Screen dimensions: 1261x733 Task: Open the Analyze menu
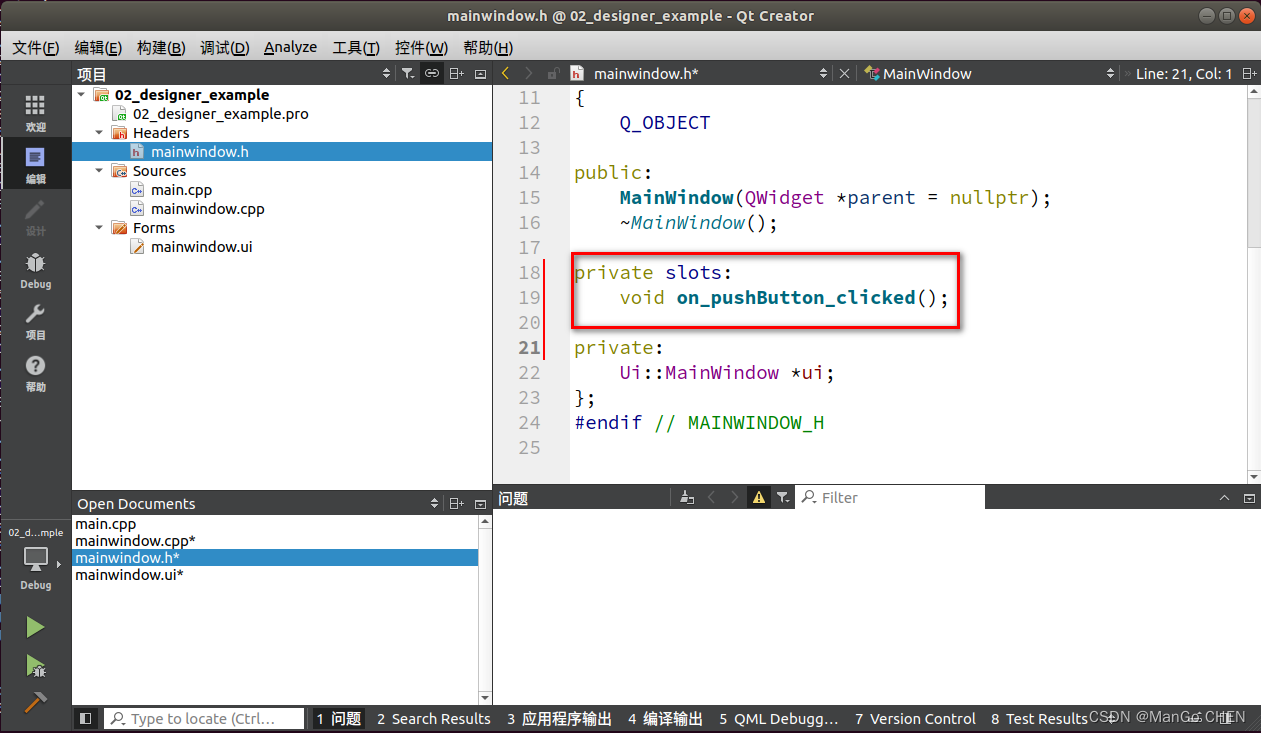(290, 47)
